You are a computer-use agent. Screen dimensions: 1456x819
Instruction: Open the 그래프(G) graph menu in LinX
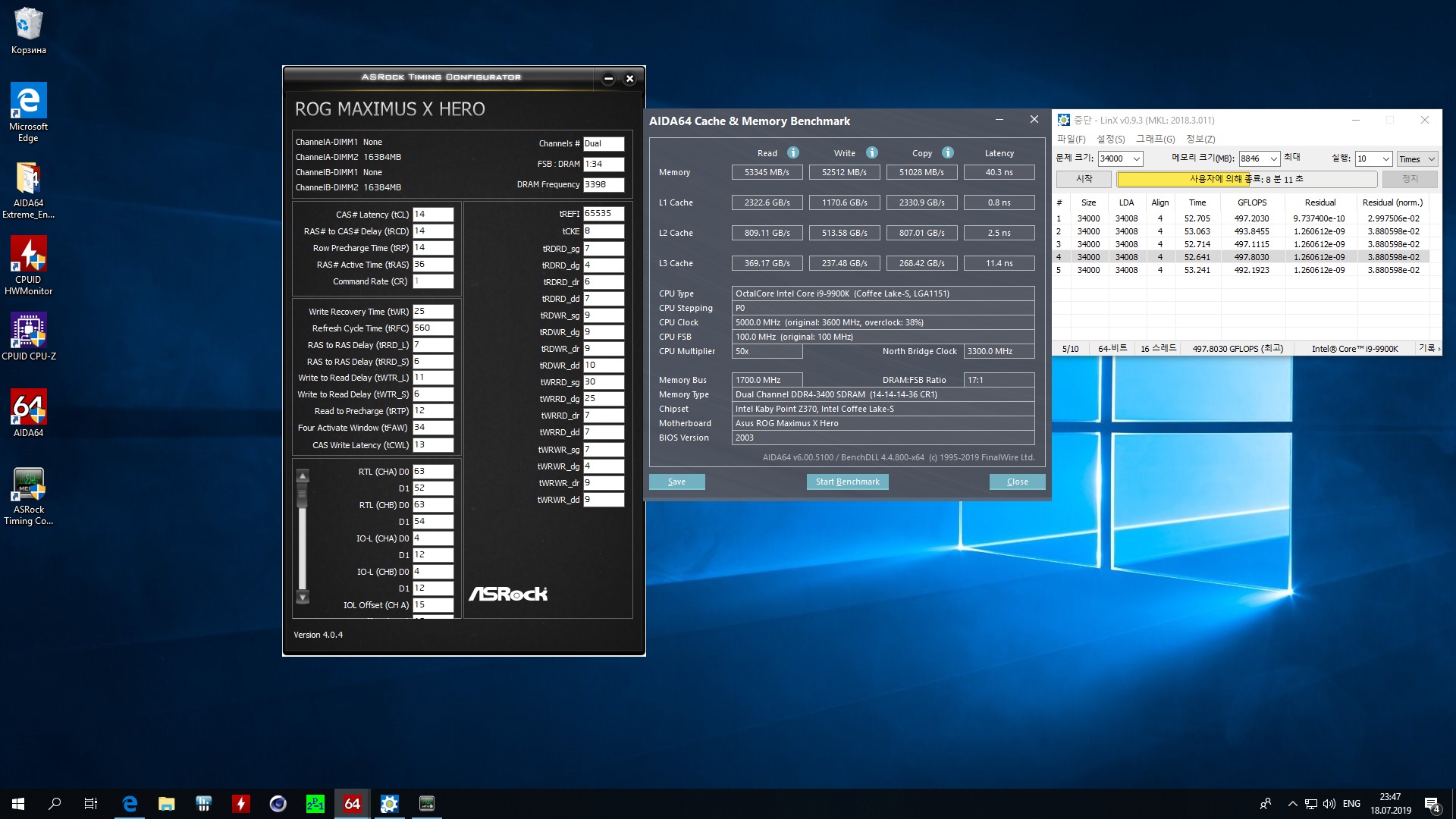click(1155, 139)
